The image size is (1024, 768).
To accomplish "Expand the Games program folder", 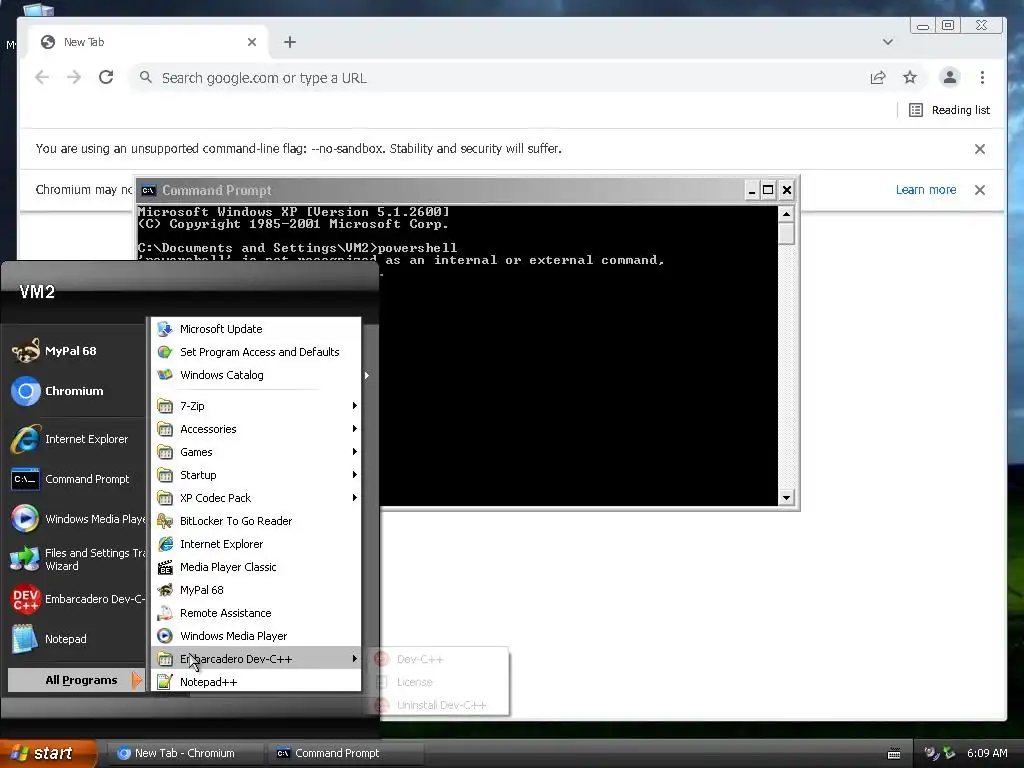I will [256, 452].
